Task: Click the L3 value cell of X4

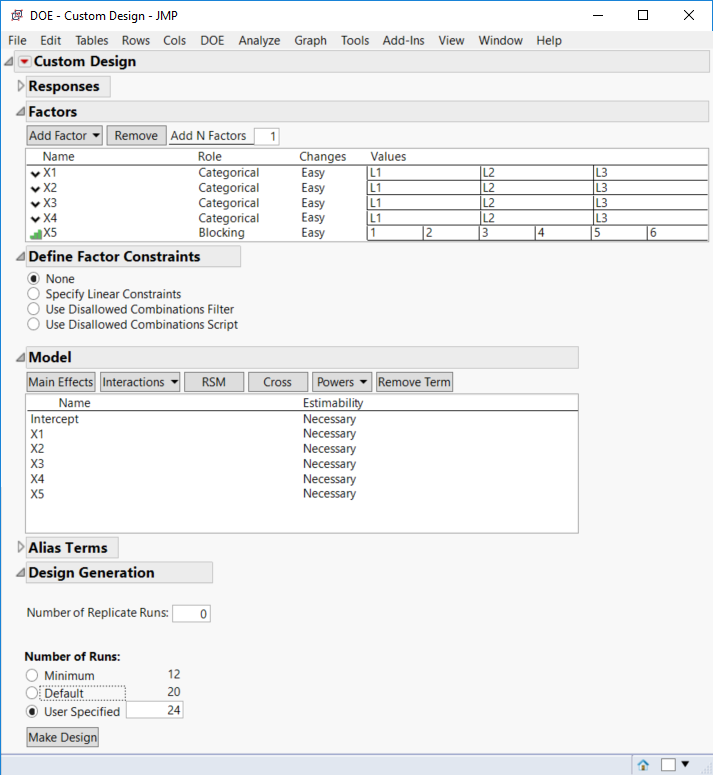Action: tap(650, 218)
